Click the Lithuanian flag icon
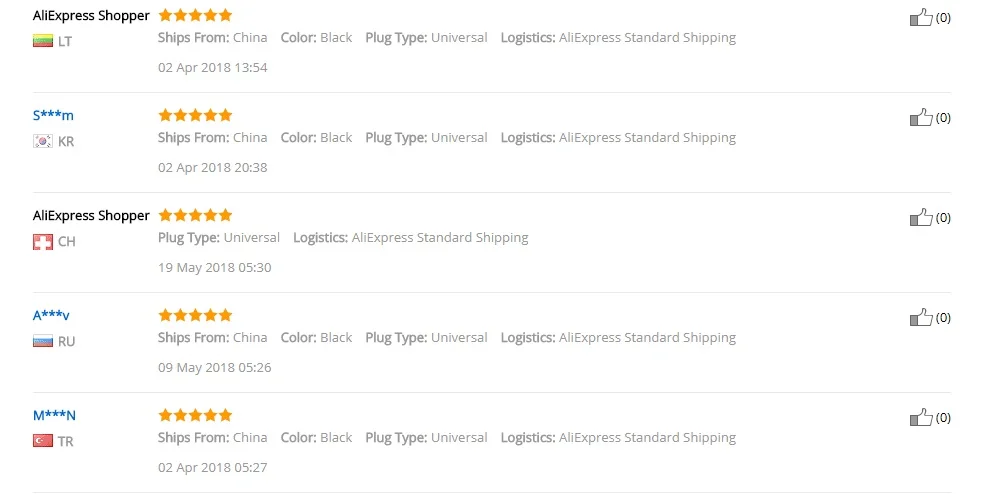This screenshot has width=984, height=494. click(43, 41)
